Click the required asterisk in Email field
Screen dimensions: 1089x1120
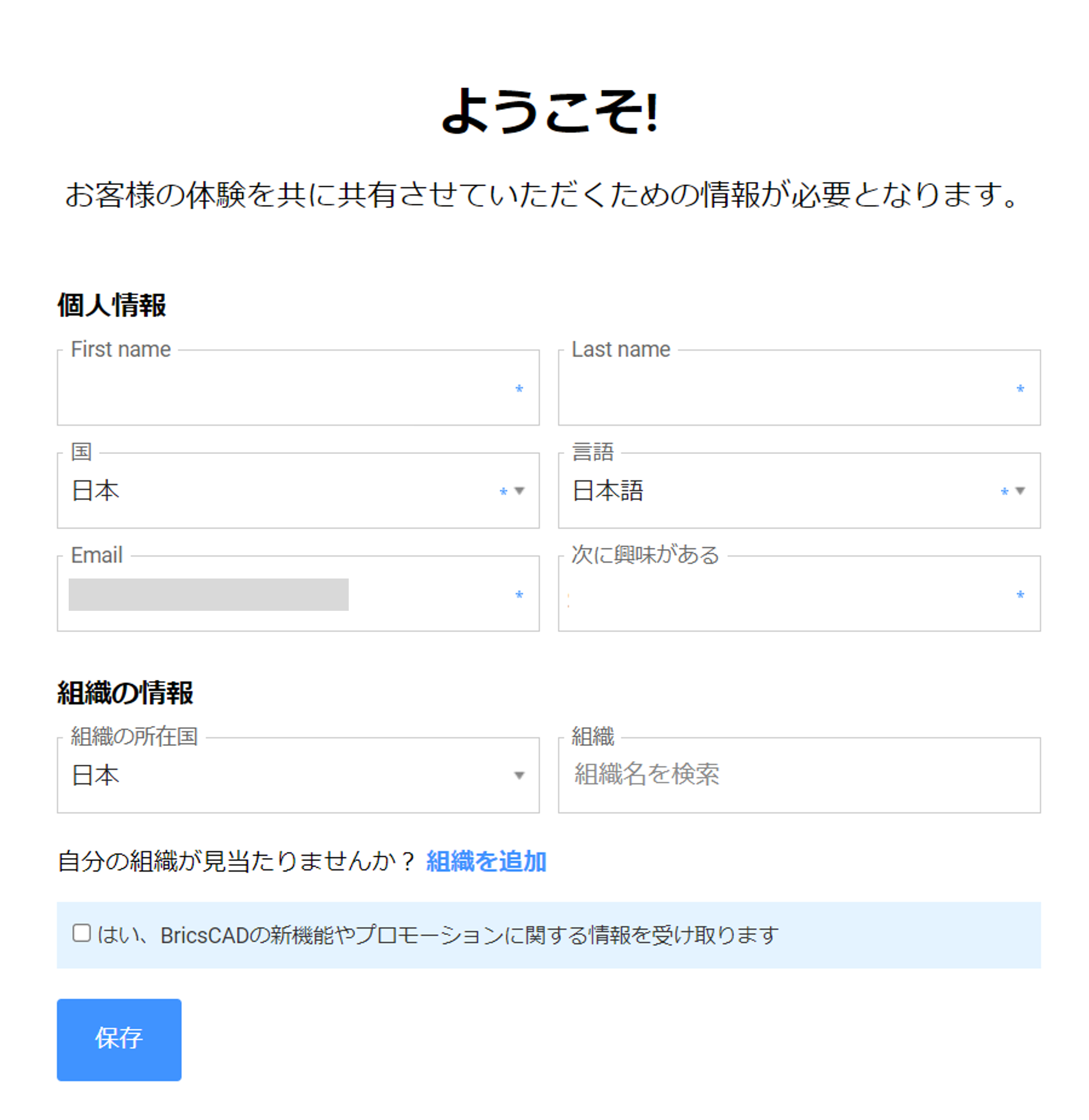pos(519,595)
